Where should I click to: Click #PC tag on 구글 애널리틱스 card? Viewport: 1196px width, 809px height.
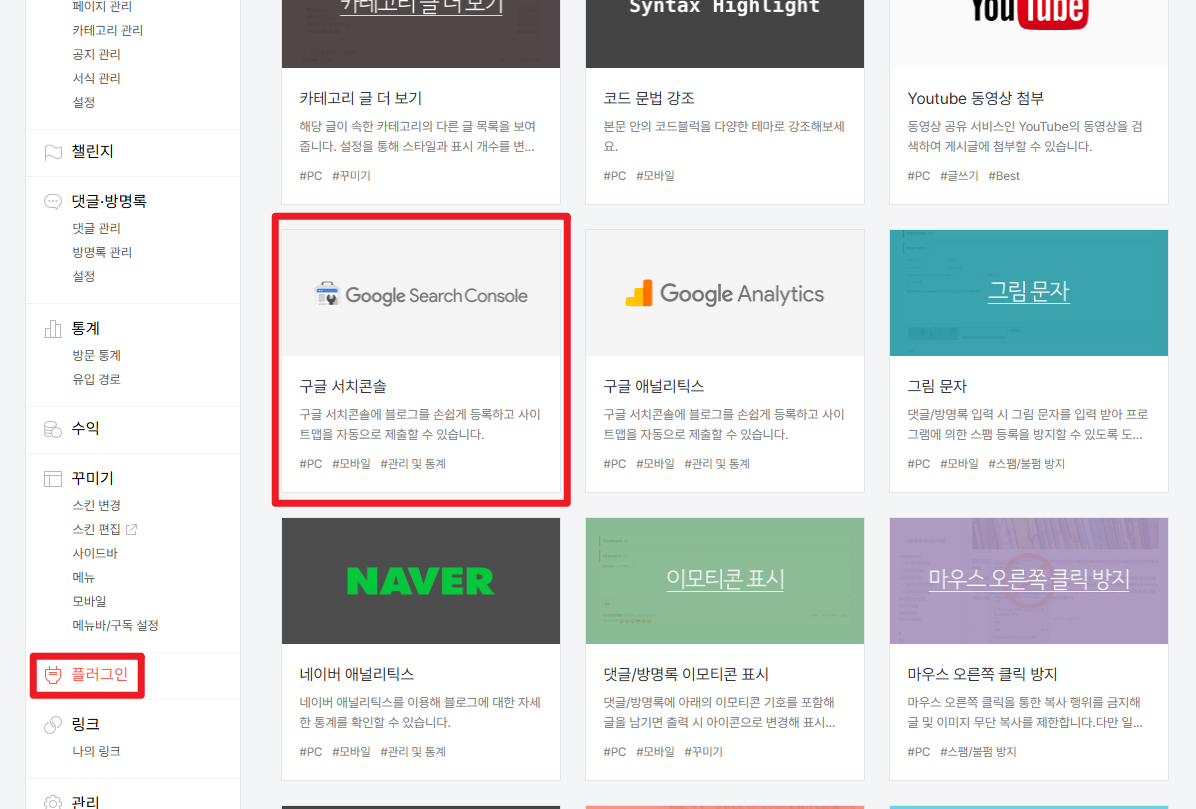pyautogui.click(x=615, y=464)
